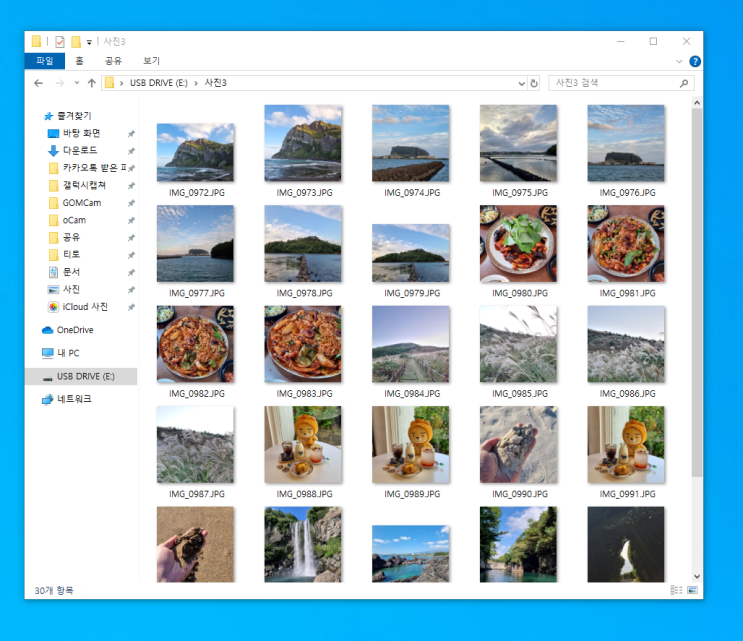Screen dimensions: 743x641
Task: Select the IMG_0990.JPG thumbnail
Action: pos(518,444)
